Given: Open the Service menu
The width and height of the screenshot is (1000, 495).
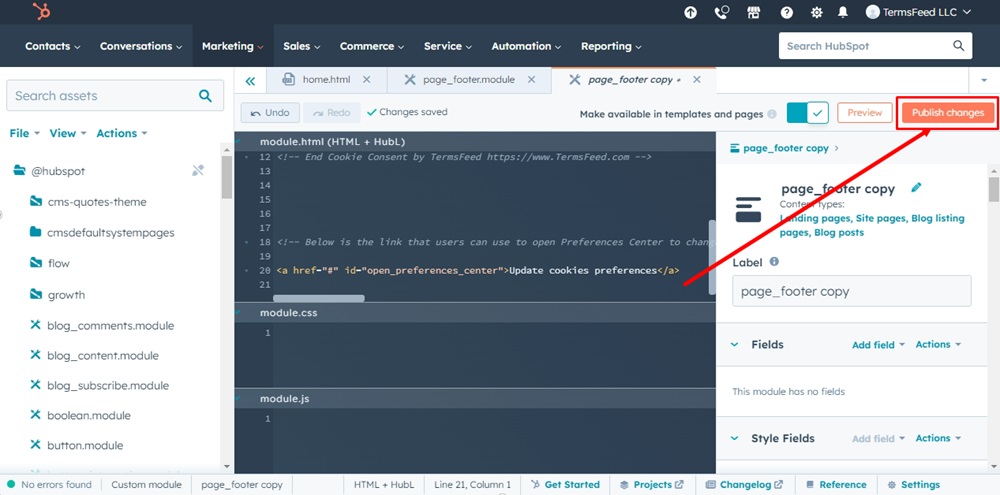Looking at the screenshot, I should (x=448, y=46).
